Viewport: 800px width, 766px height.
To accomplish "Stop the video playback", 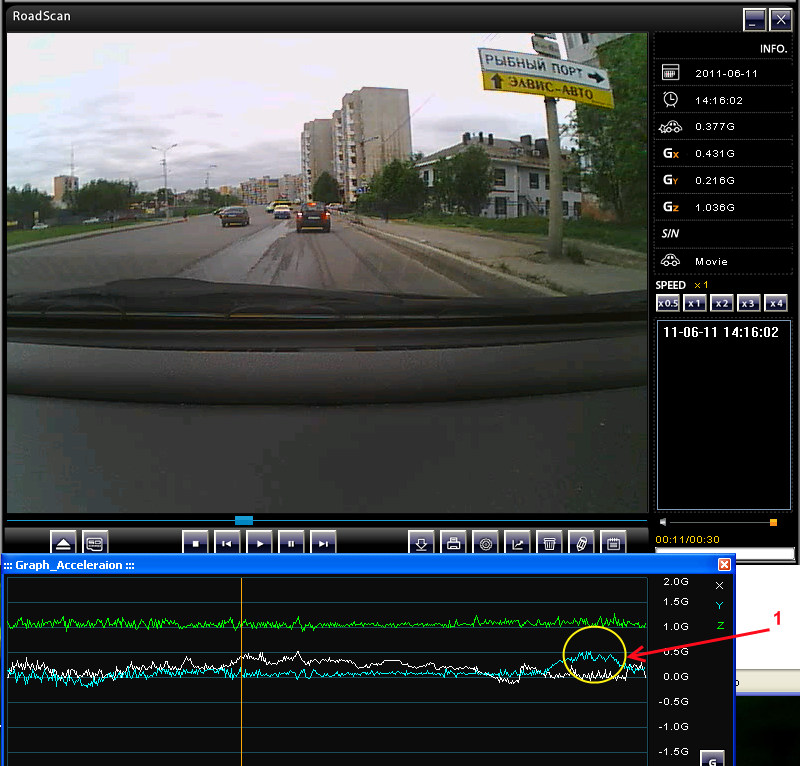I will (195, 543).
